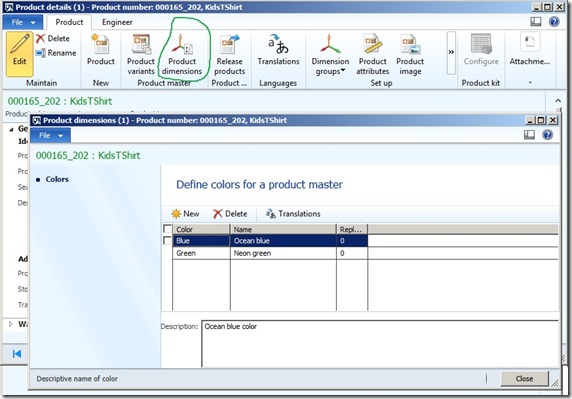Screen dimensions: 572x399
Task: Select the Neon green name cell
Action: pyautogui.click(x=283, y=253)
